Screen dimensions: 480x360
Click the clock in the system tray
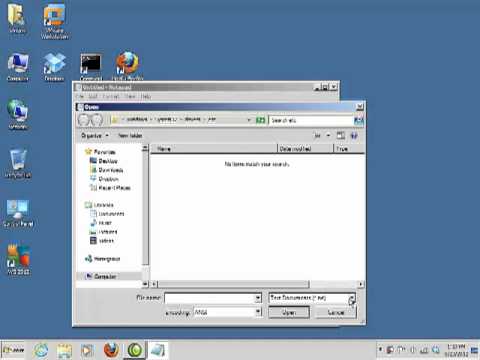pyautogui.click(x=456, y=350)
